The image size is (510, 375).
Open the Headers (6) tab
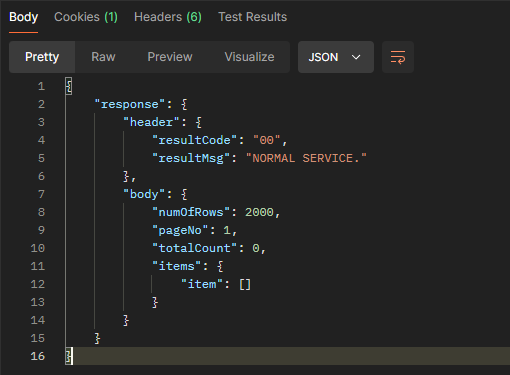pos(168,17)
